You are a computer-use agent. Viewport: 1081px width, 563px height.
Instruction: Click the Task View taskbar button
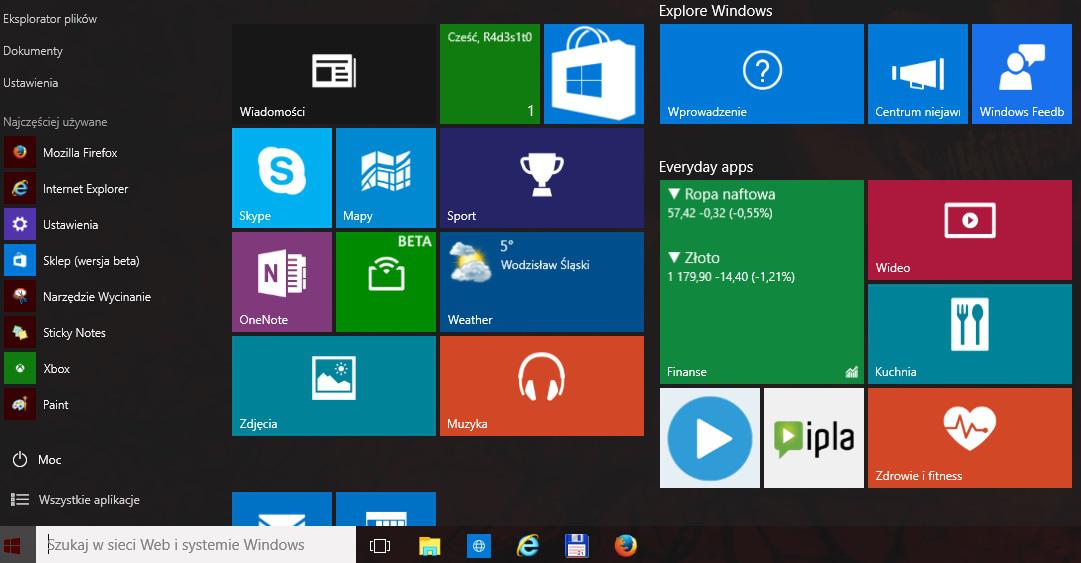click(x=380, y=545)
